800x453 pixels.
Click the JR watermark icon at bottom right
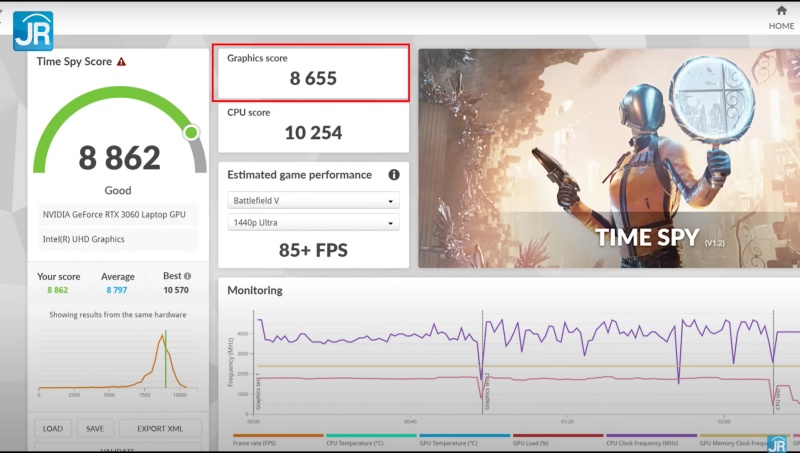point(776,444)
